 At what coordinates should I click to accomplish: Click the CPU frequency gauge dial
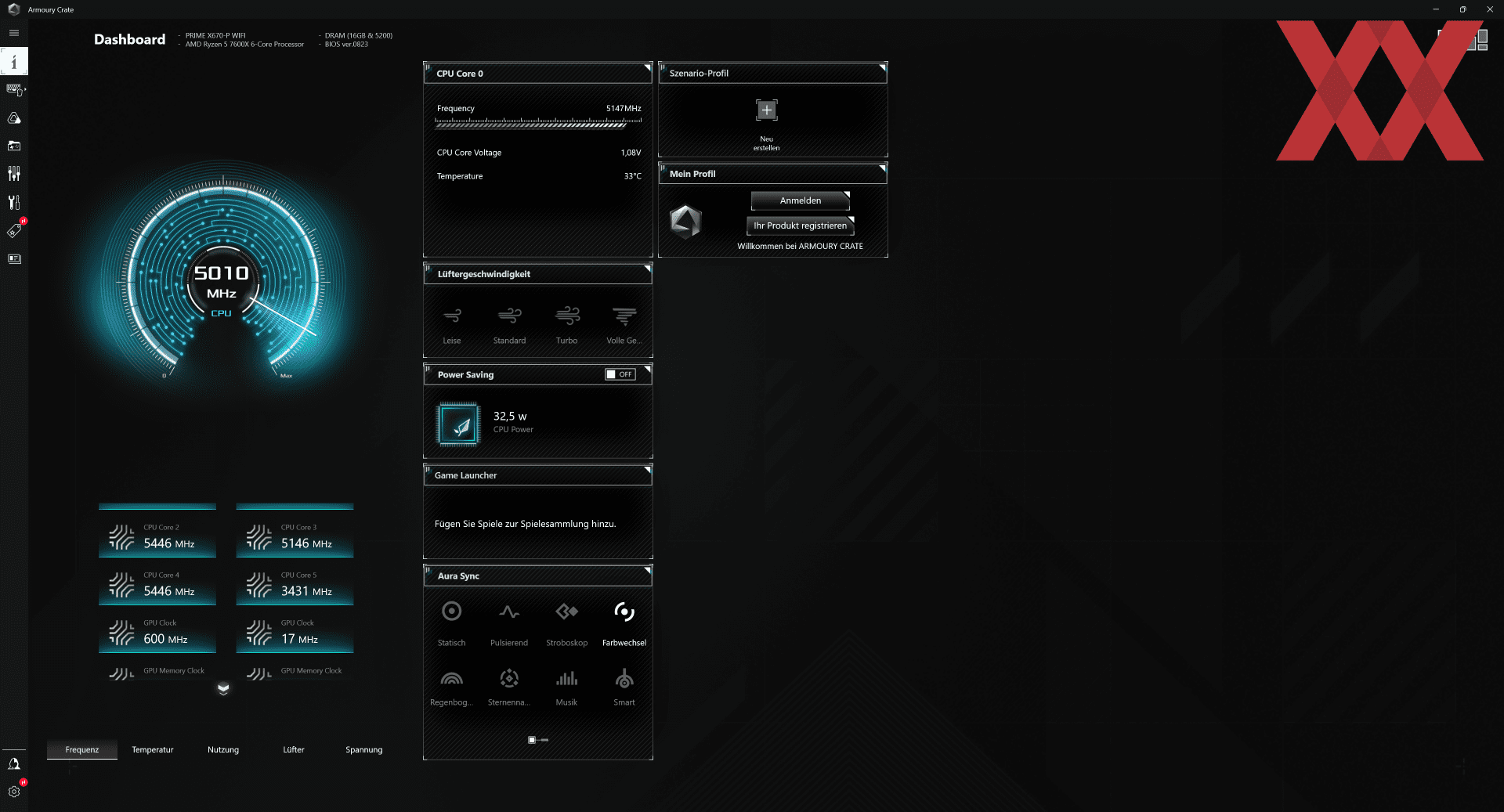point(222,274)
